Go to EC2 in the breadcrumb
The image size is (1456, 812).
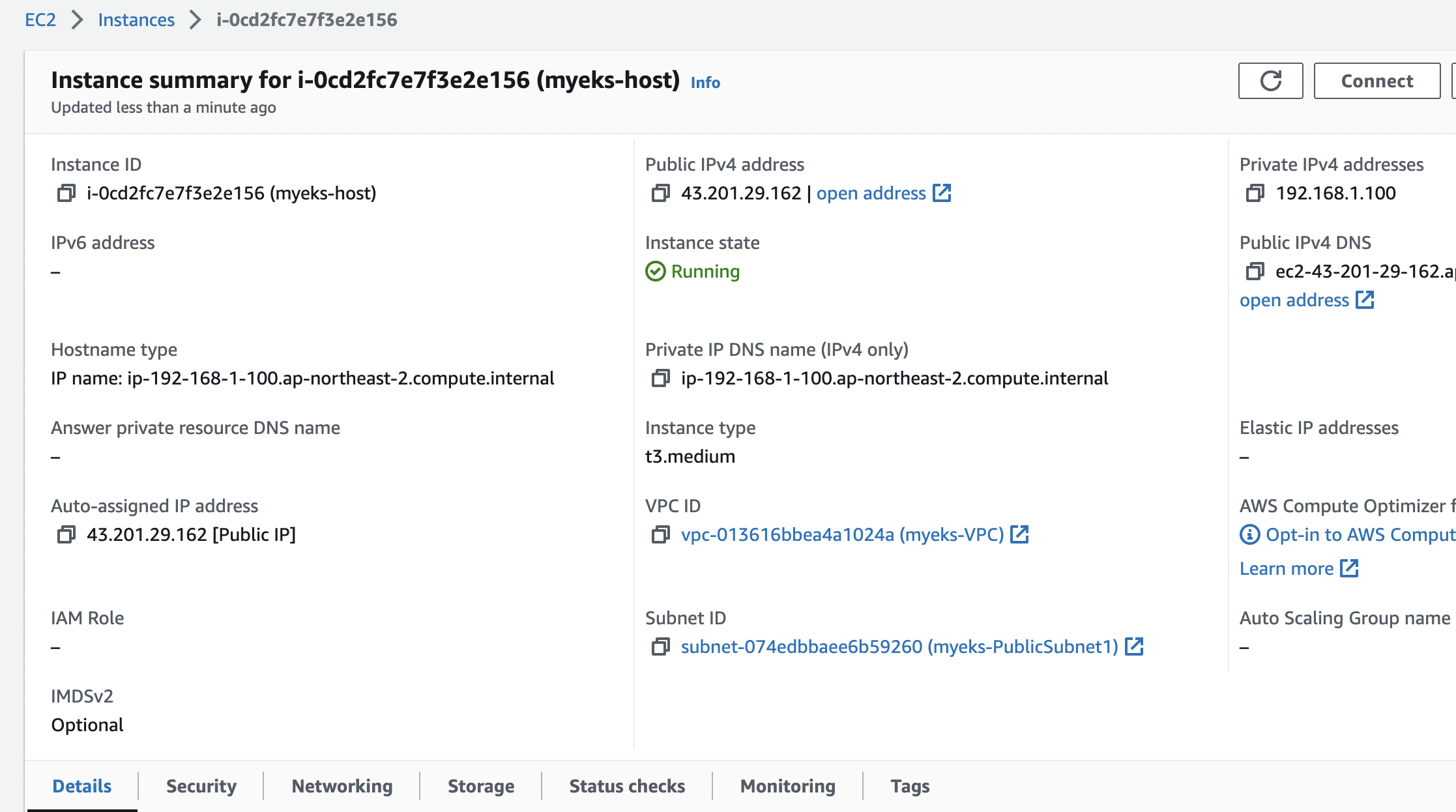tap(40, 20)
